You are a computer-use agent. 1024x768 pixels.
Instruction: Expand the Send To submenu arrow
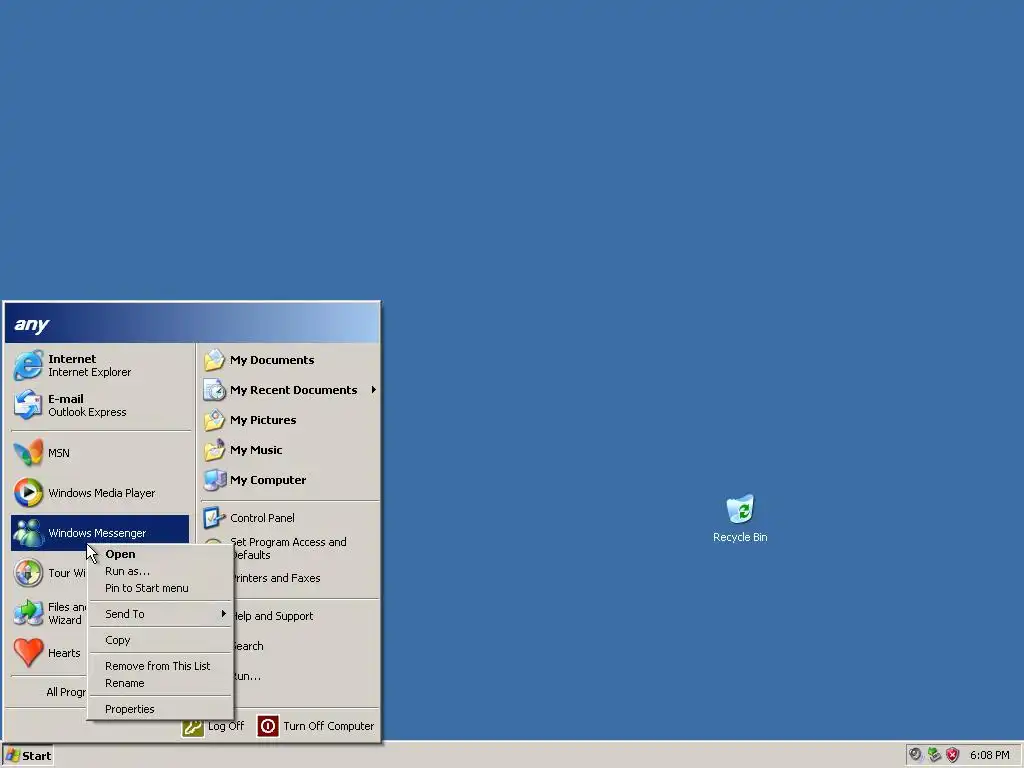(223, 614)
